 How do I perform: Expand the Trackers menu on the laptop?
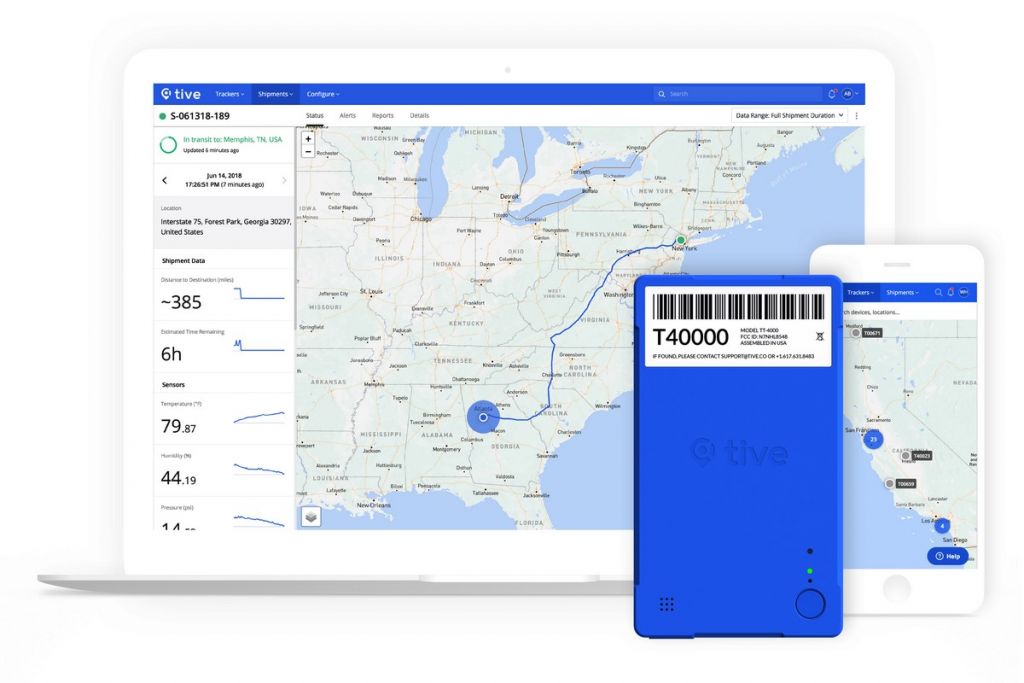(229, 94)
